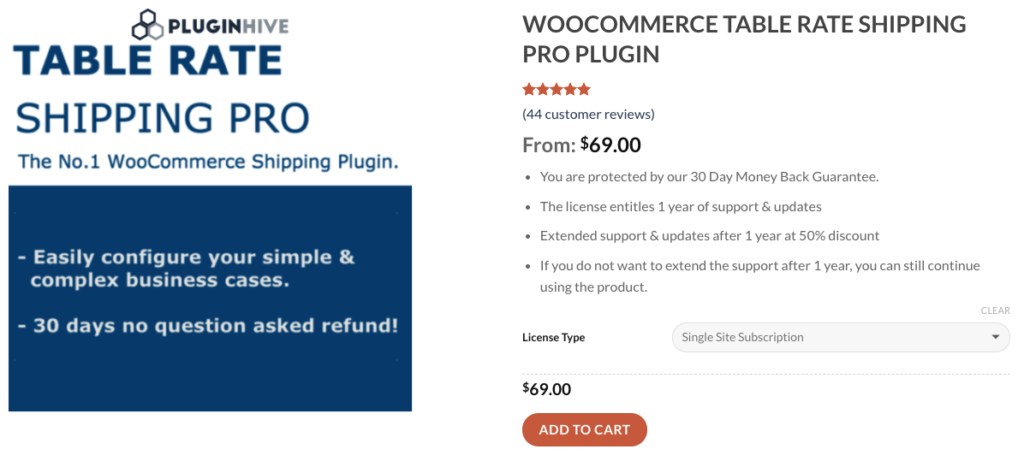The height and width of the screenshot is (455, 1024).
Task: Click the first star in the rating
Action: pyautogui.click(x=529, y=89)
